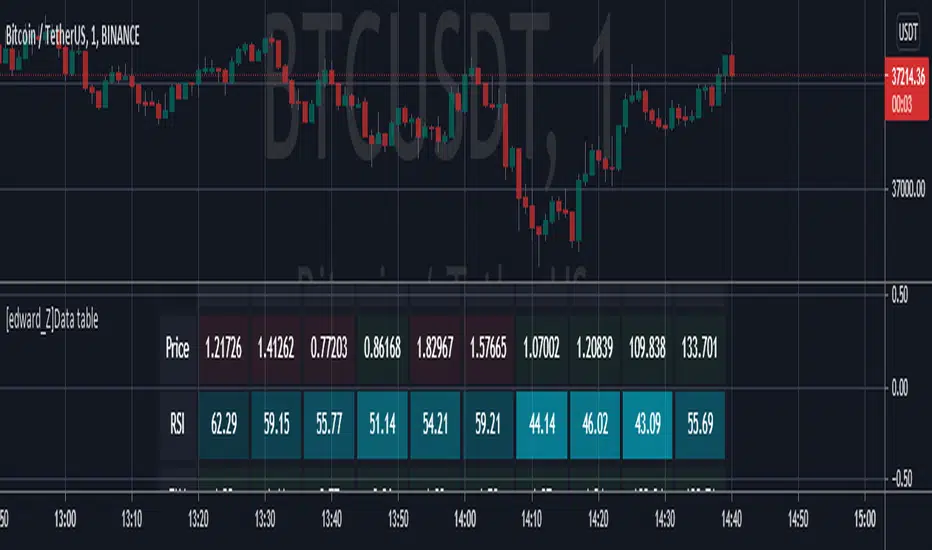Click the 13:50 time axis label

tap(398, 520)
